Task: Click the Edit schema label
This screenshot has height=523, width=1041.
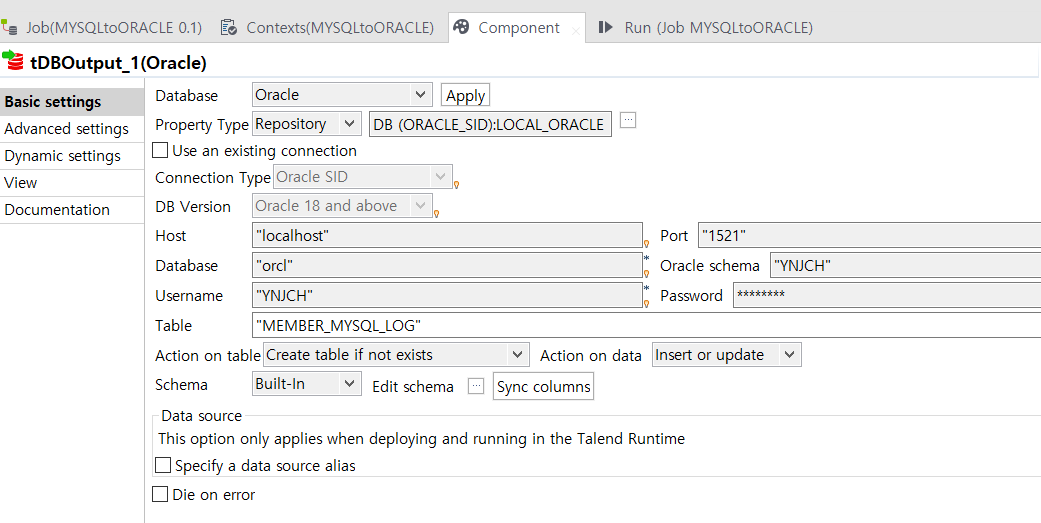Action: click(413, 387)
